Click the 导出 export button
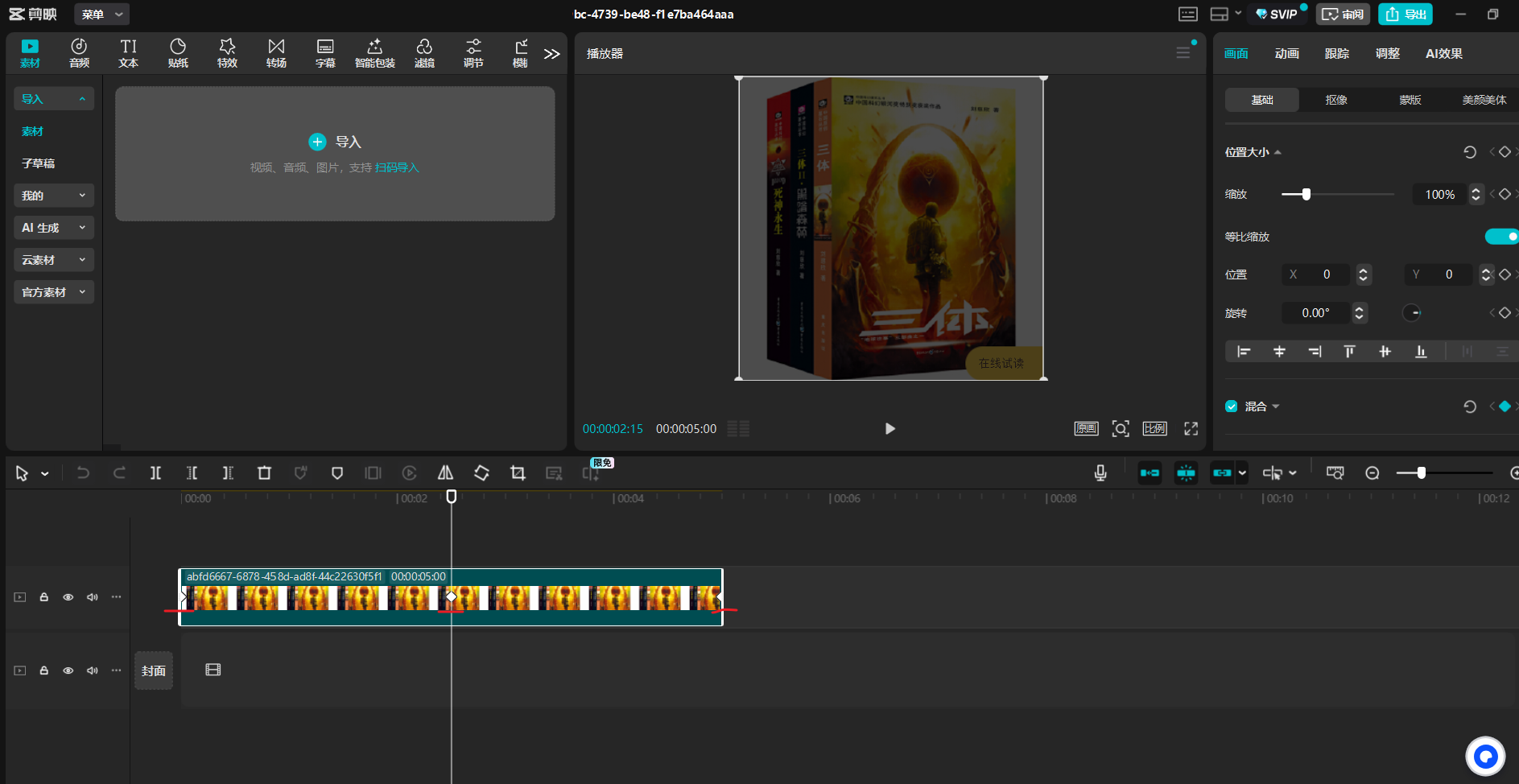Screen dimensions: 1519x784 pos(1405,14)
